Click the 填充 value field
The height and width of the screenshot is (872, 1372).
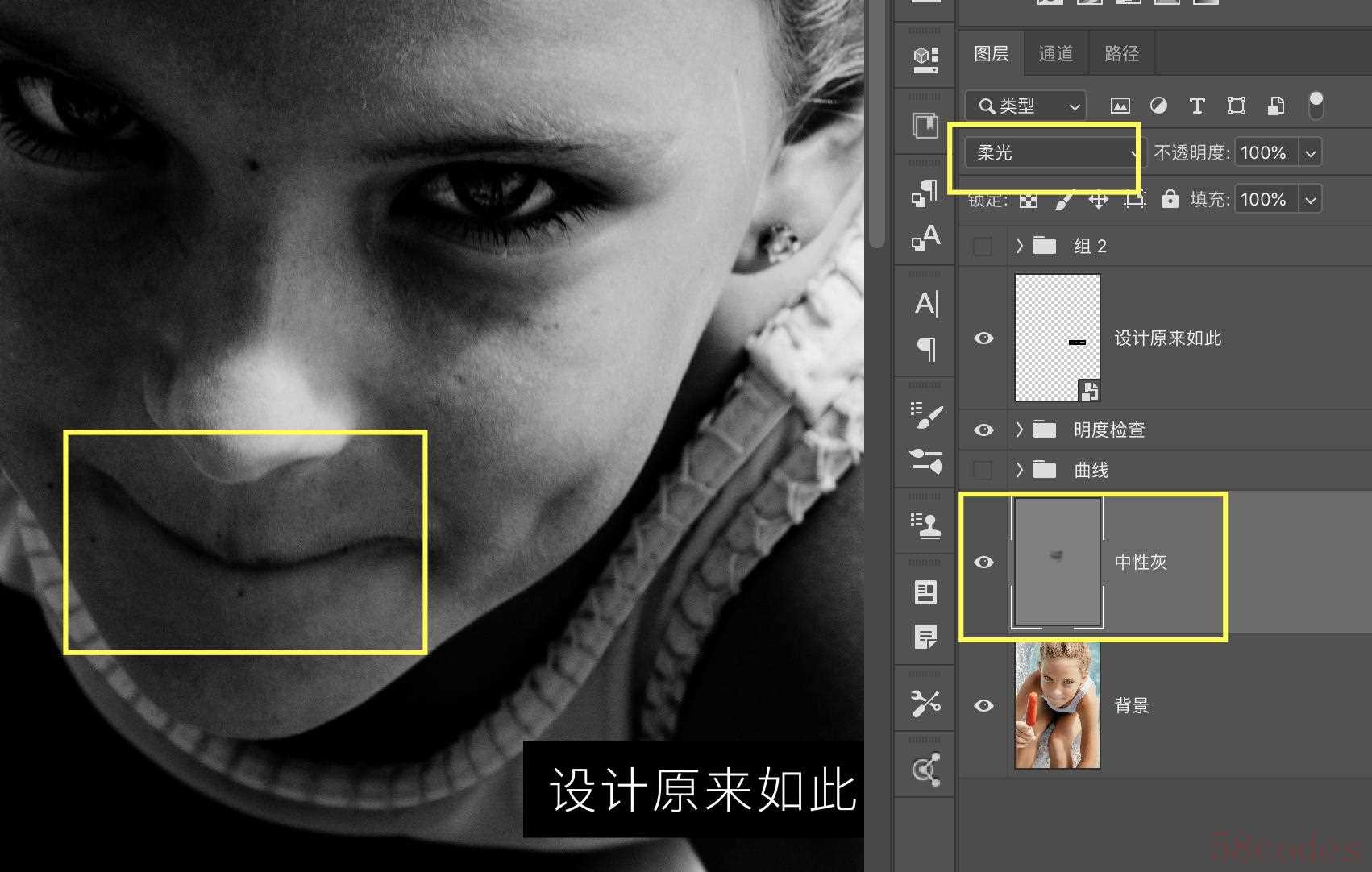click(1265, 199)
